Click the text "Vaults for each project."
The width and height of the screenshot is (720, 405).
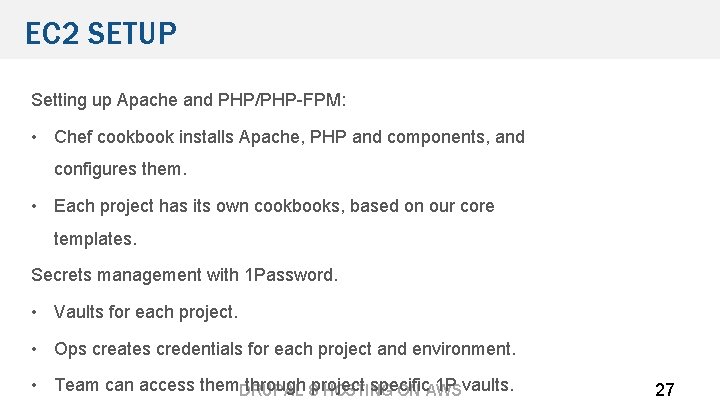pos(146,312)
